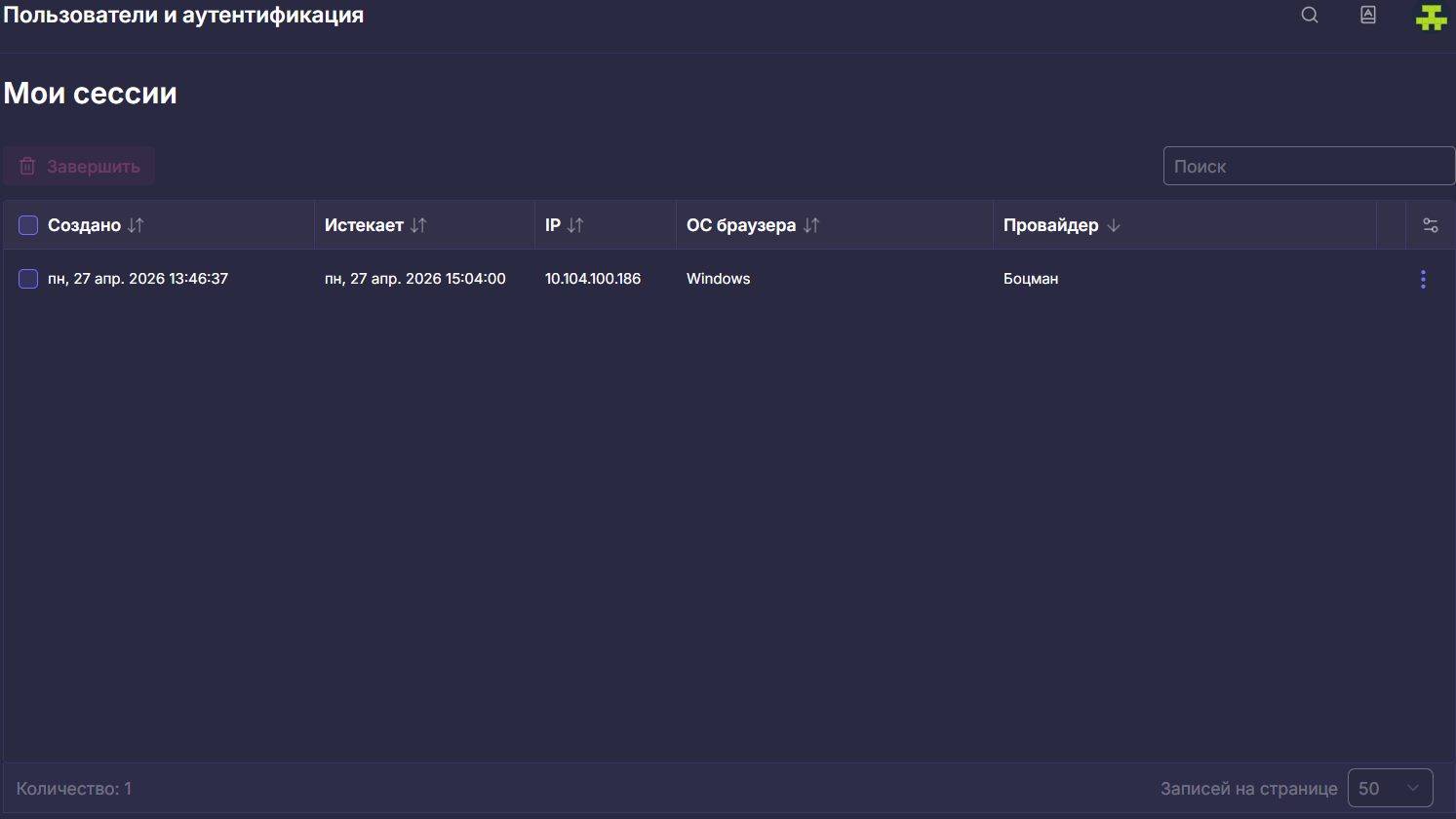Click the Пользователи и аутентификация title
1456x819 pixels.
183,15
